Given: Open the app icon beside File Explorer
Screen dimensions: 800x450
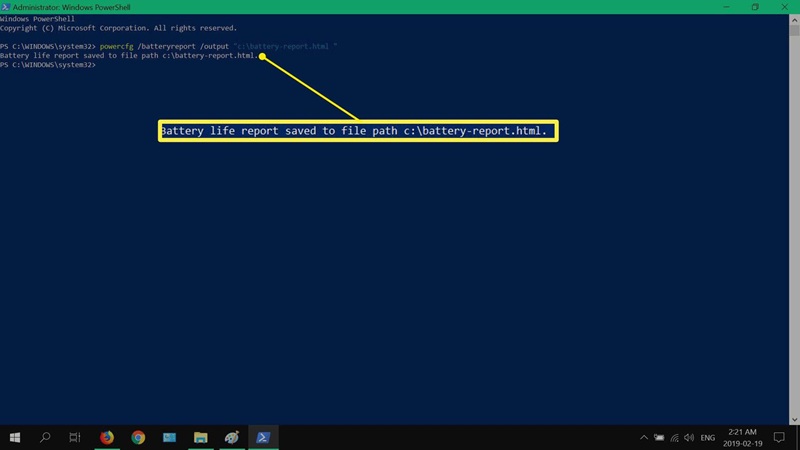Looking at the screenshot, I should pos(232,437).
